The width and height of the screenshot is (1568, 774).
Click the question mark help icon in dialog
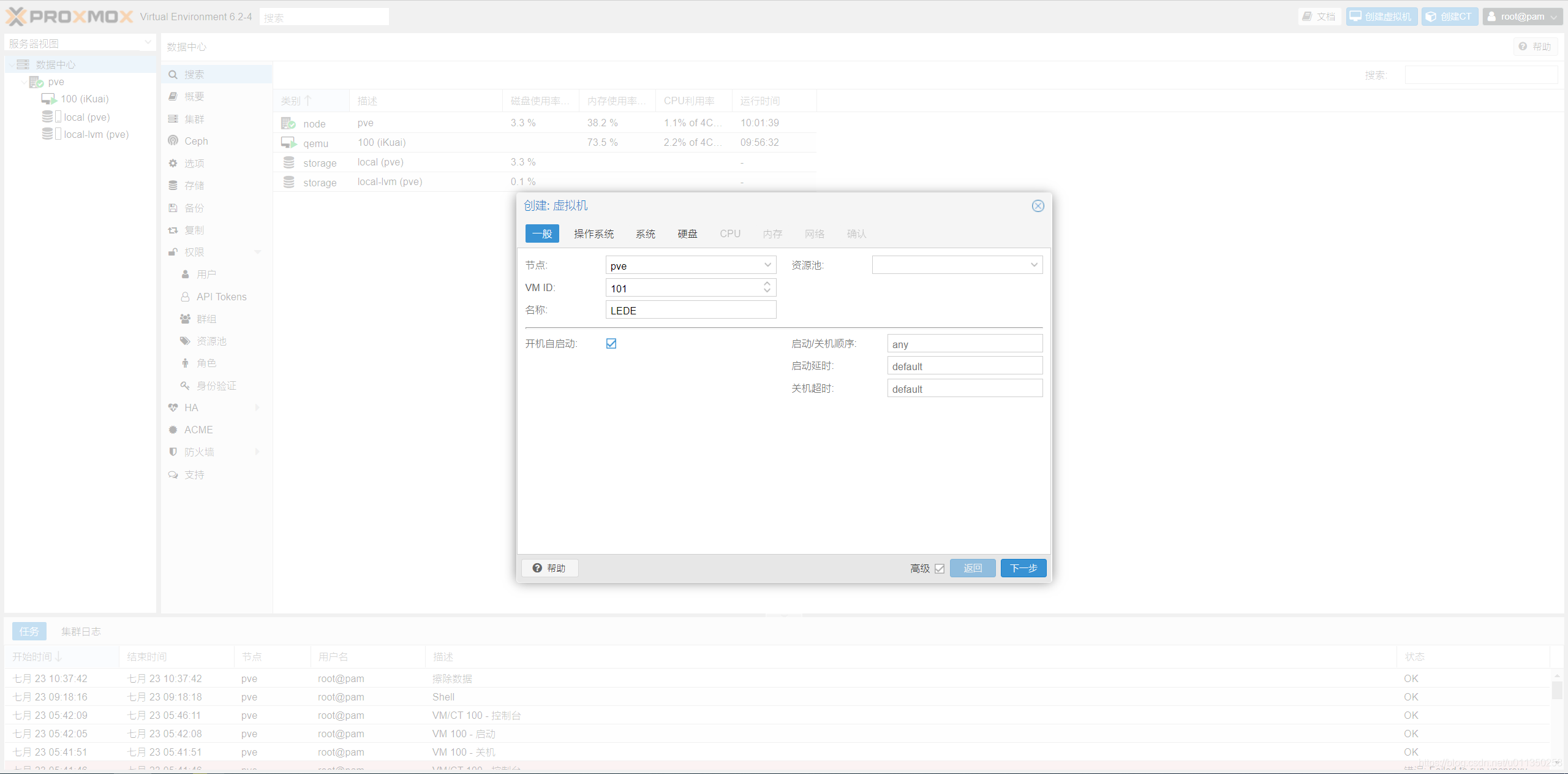[x=537, y=568]
